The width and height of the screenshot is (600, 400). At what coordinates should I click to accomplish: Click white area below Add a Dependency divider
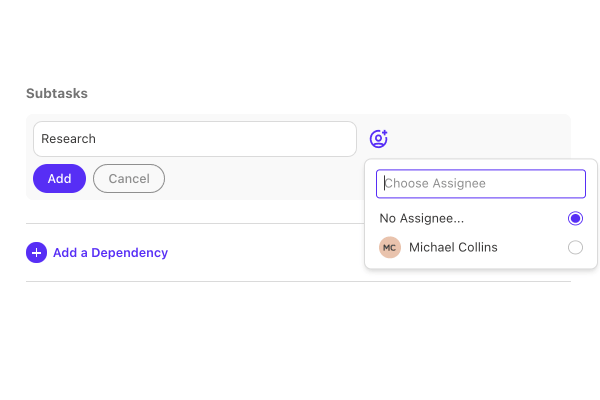tap(298, 337)
